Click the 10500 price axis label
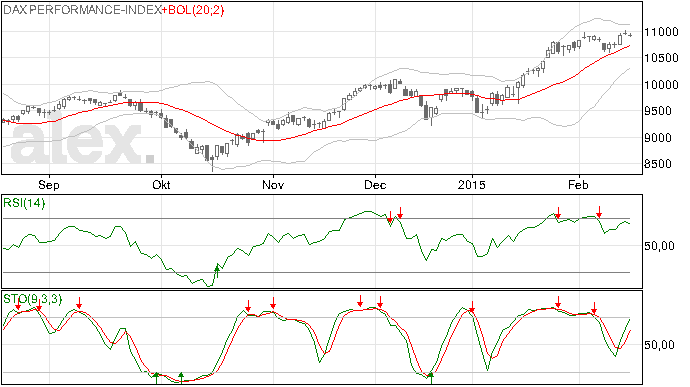Screen dimensions: 690x387 point(661,58)
